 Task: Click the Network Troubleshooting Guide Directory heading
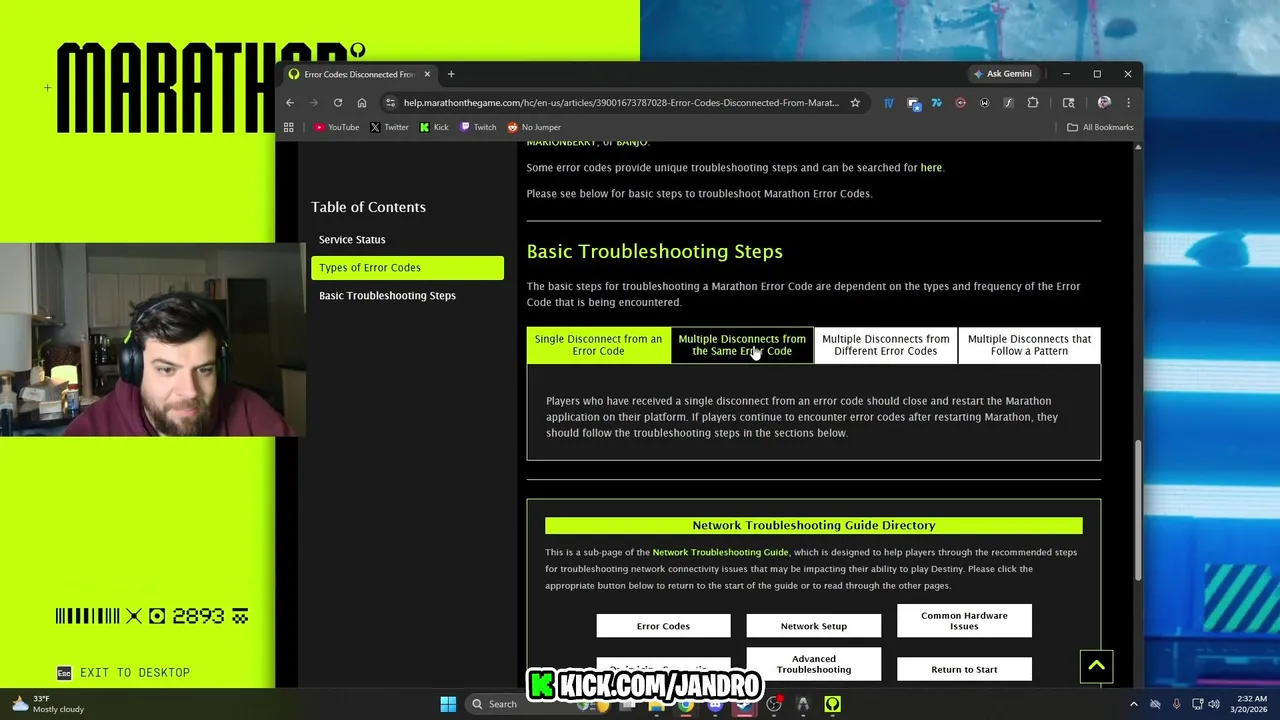click(x=814, y=526)
